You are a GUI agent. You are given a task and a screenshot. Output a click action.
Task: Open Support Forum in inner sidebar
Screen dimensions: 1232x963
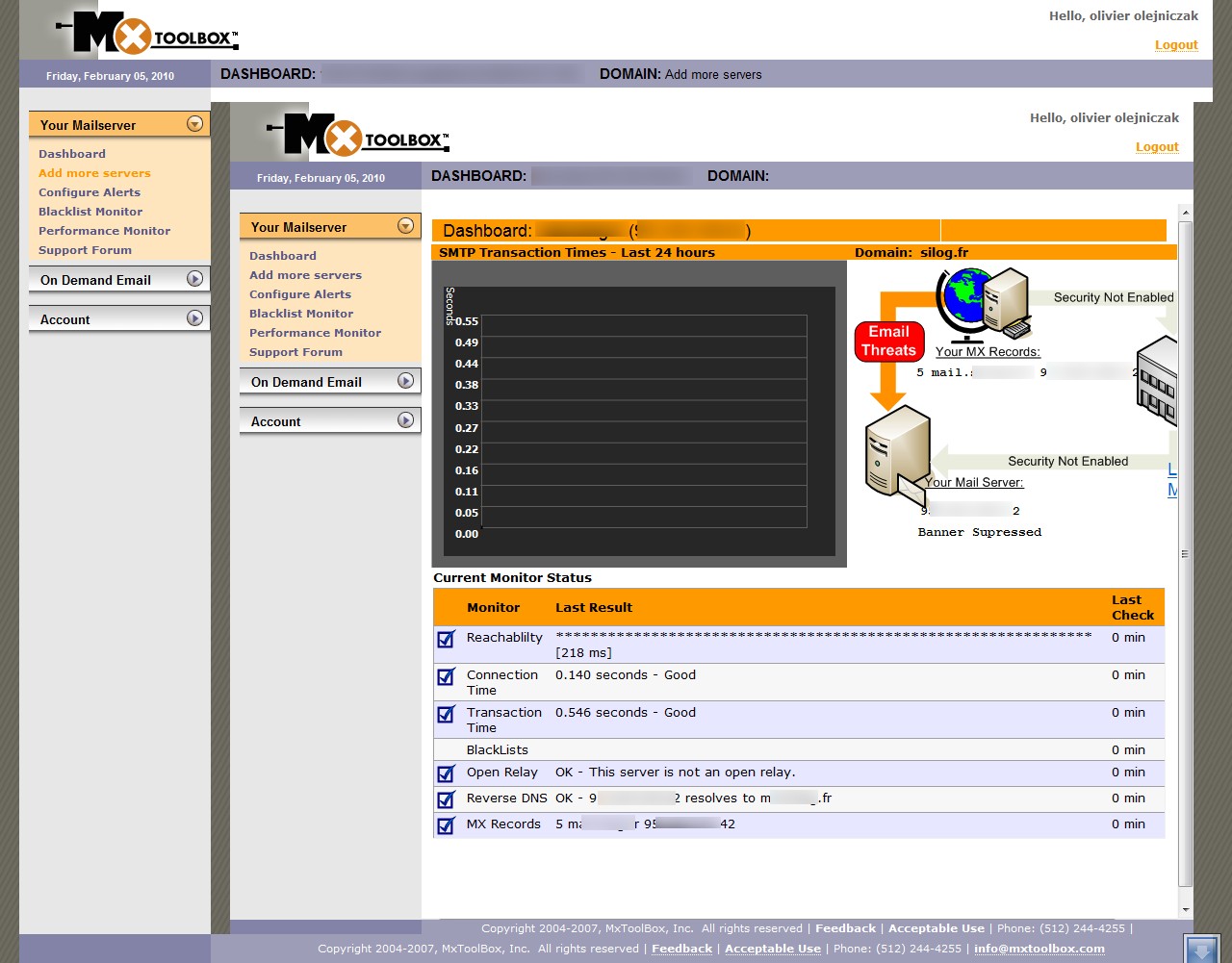point(295,352)
